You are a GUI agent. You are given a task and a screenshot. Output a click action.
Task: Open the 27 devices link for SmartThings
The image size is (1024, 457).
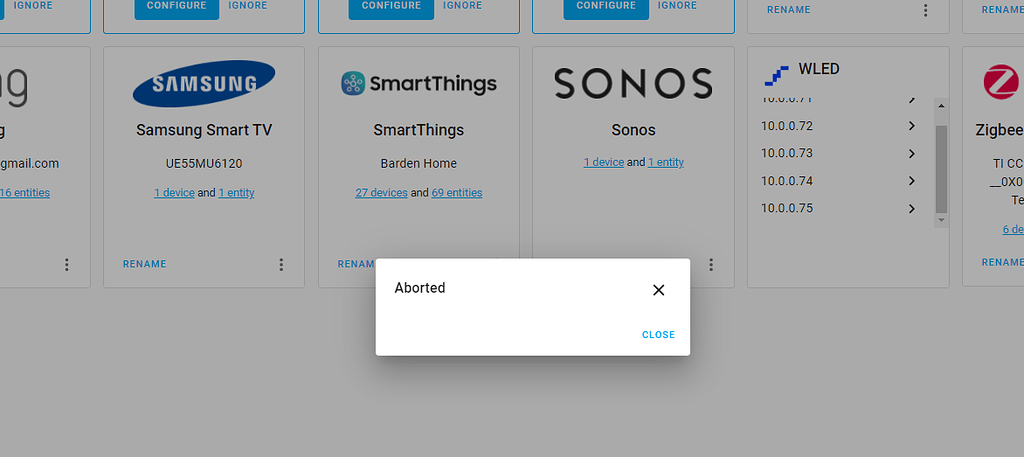coord(381,193)
